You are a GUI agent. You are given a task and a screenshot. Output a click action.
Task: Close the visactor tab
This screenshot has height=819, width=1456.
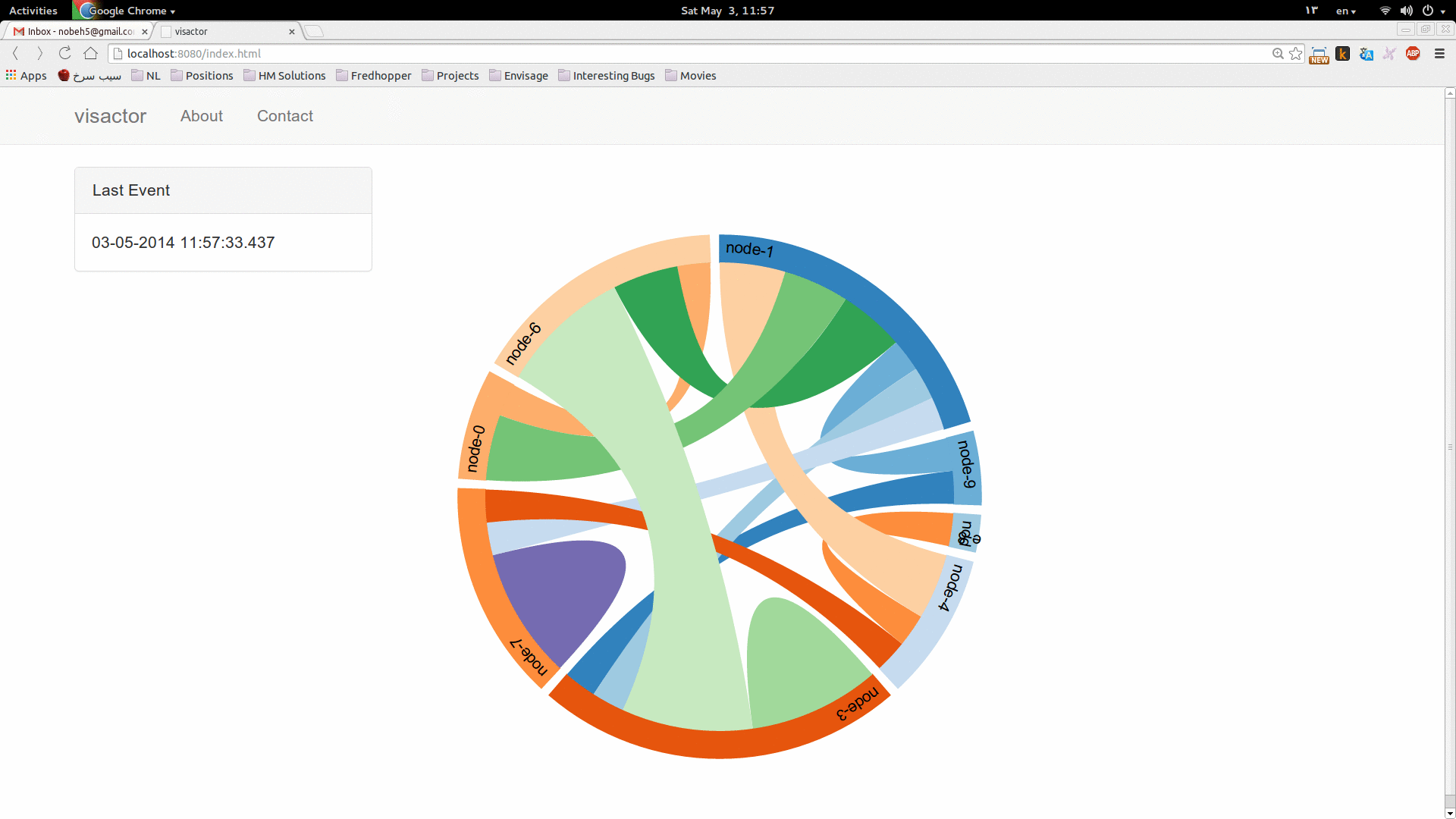292,31
